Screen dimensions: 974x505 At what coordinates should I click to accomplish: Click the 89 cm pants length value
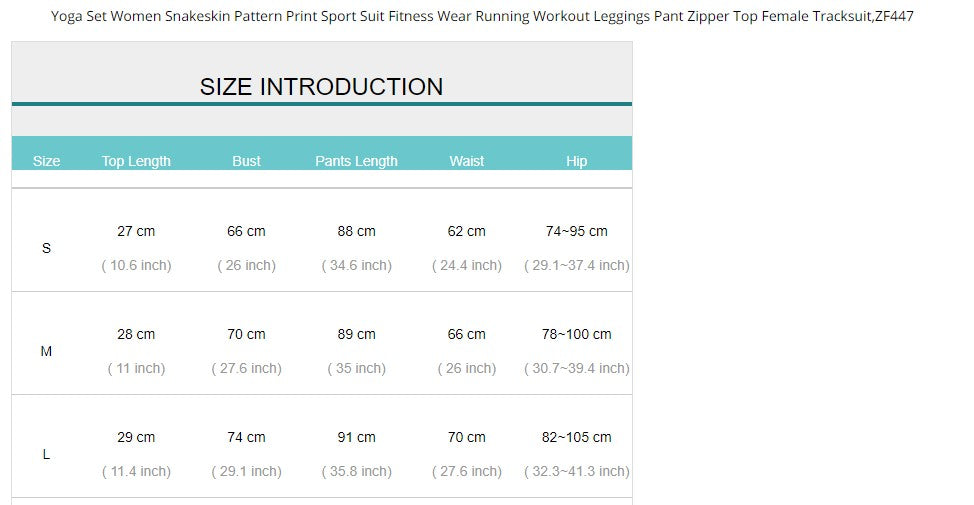click(x=356, y=334)
